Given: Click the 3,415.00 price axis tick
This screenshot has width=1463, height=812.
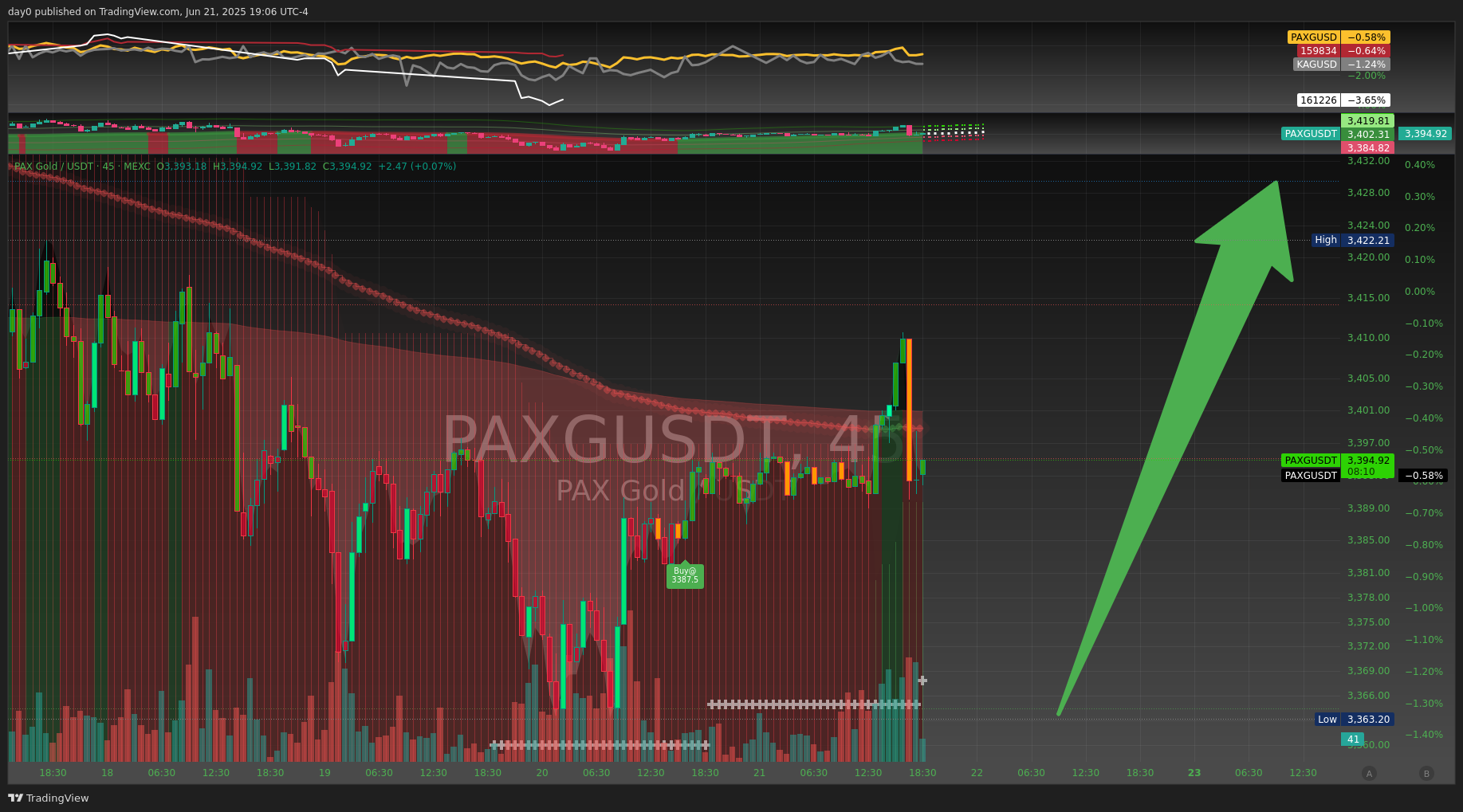Looking at the screenshot, I should [1368, 298].
